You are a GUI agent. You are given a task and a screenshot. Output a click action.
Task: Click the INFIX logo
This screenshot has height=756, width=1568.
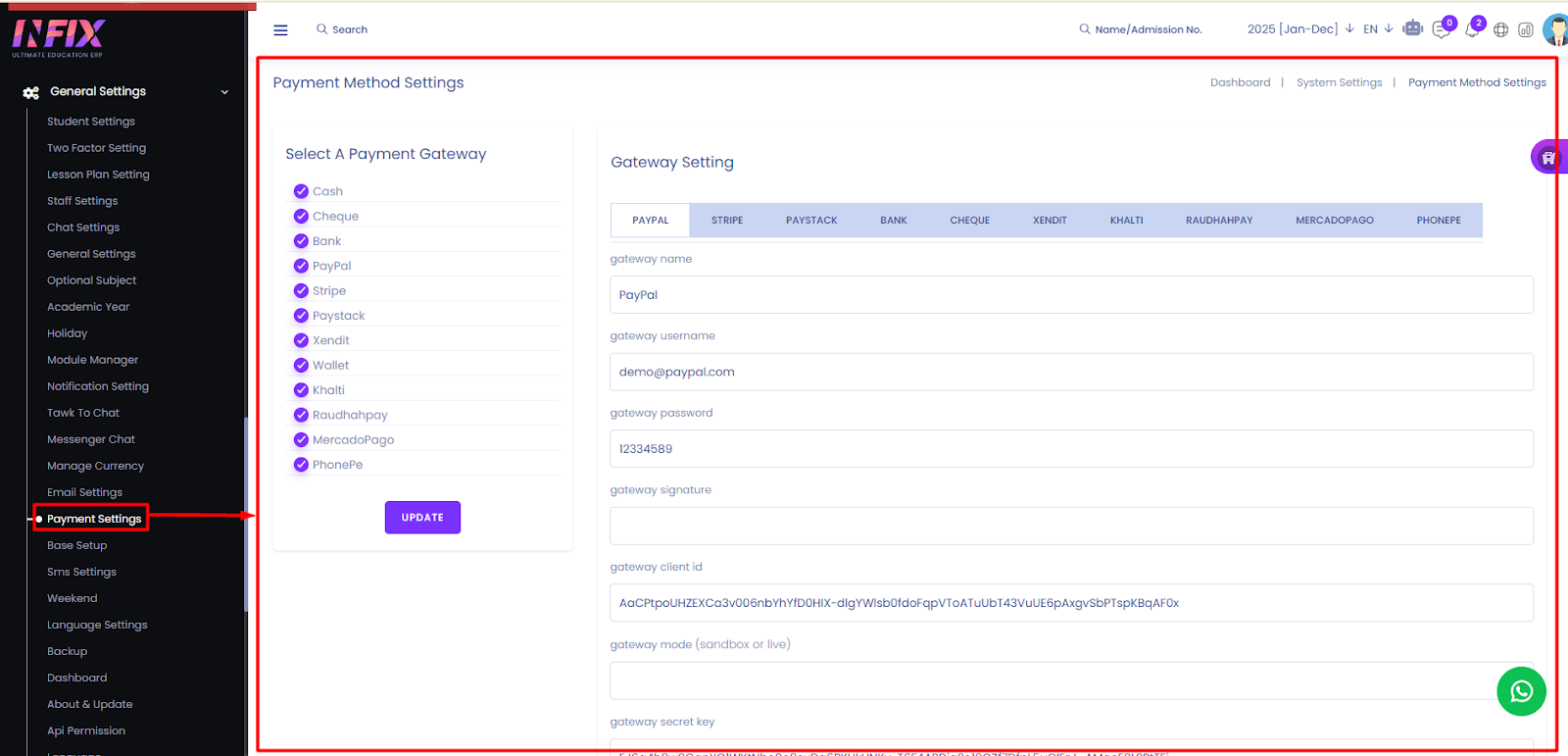(58, 37)
